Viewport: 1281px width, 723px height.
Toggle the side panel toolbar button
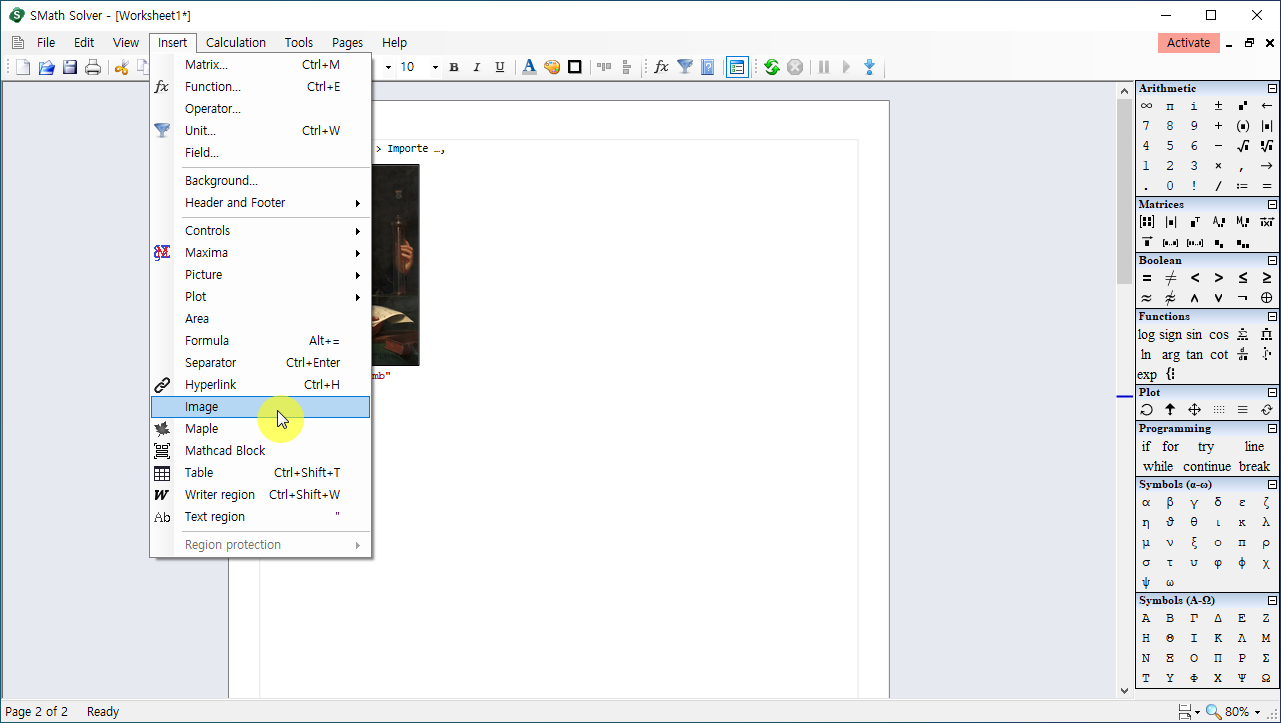click(737, 67)
